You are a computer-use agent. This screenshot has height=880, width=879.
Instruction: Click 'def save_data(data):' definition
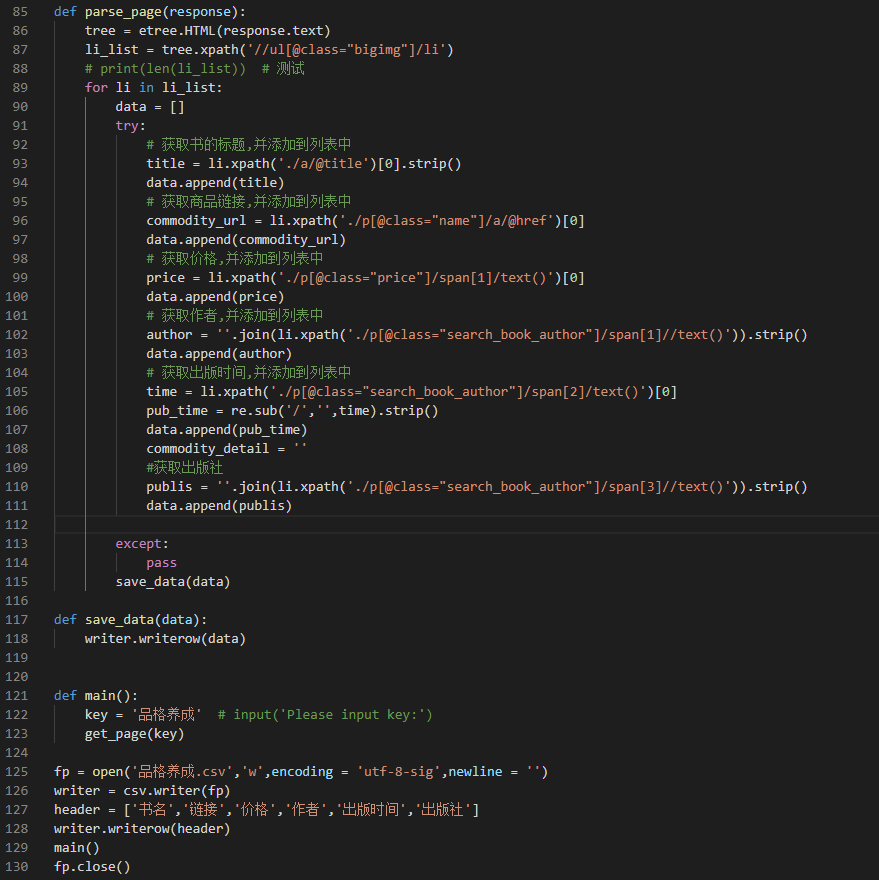pyautogui.click(x=130, y=620)
